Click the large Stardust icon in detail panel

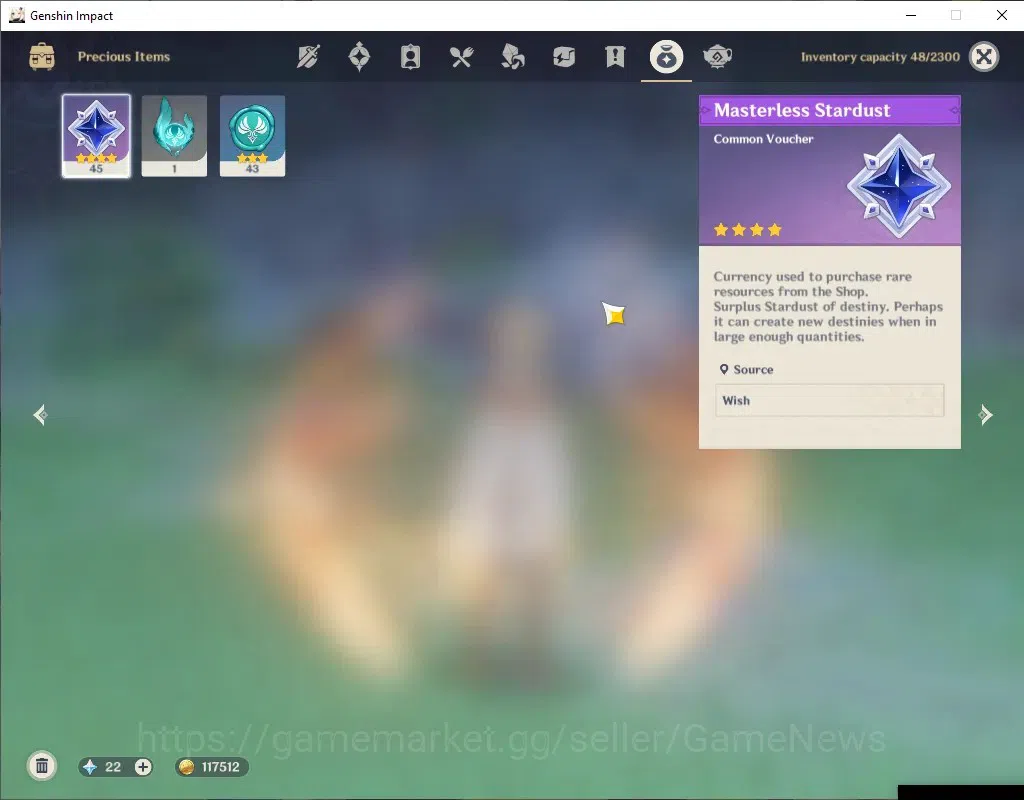pos(899,185)
